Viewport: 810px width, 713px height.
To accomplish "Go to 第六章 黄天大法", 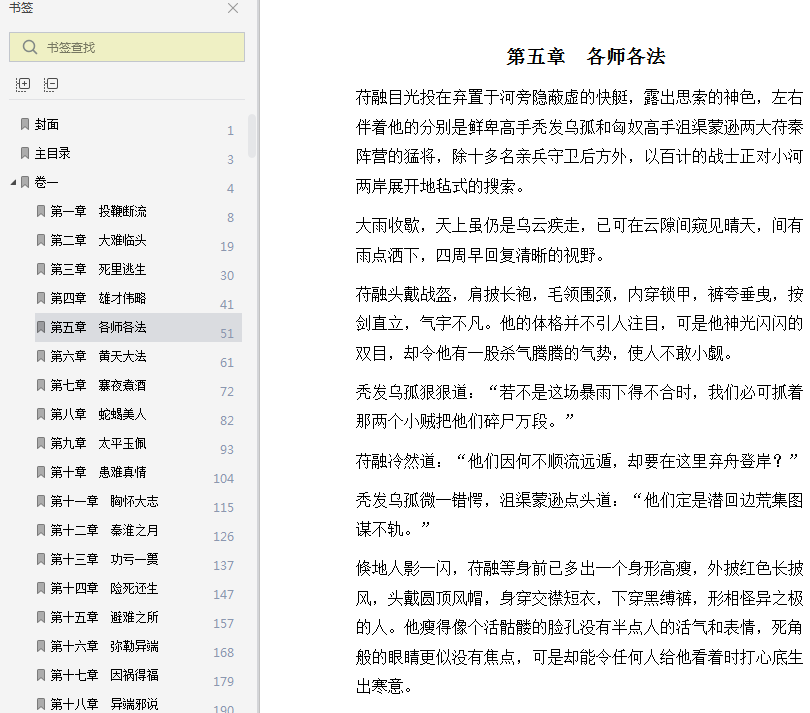I will coord(98,356).
